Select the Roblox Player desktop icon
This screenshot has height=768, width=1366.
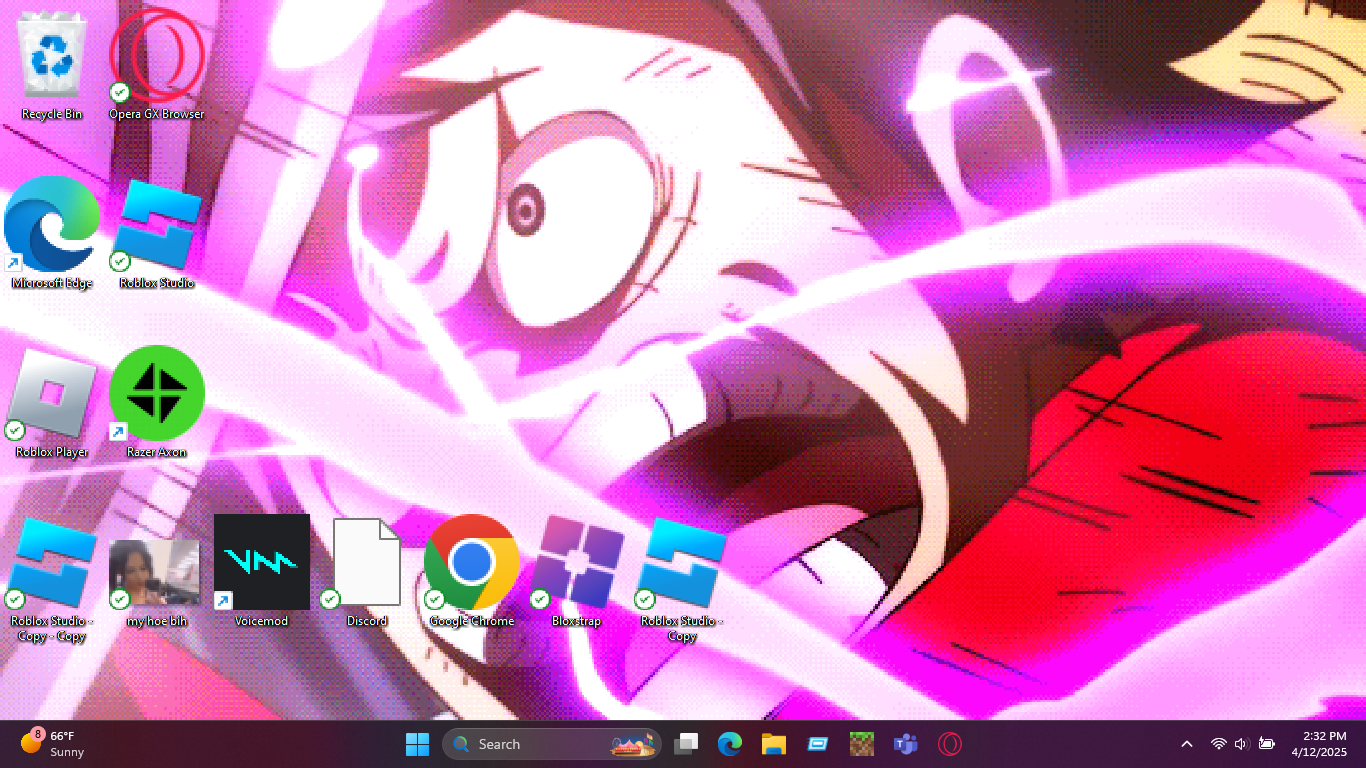[x=52, y=402]
